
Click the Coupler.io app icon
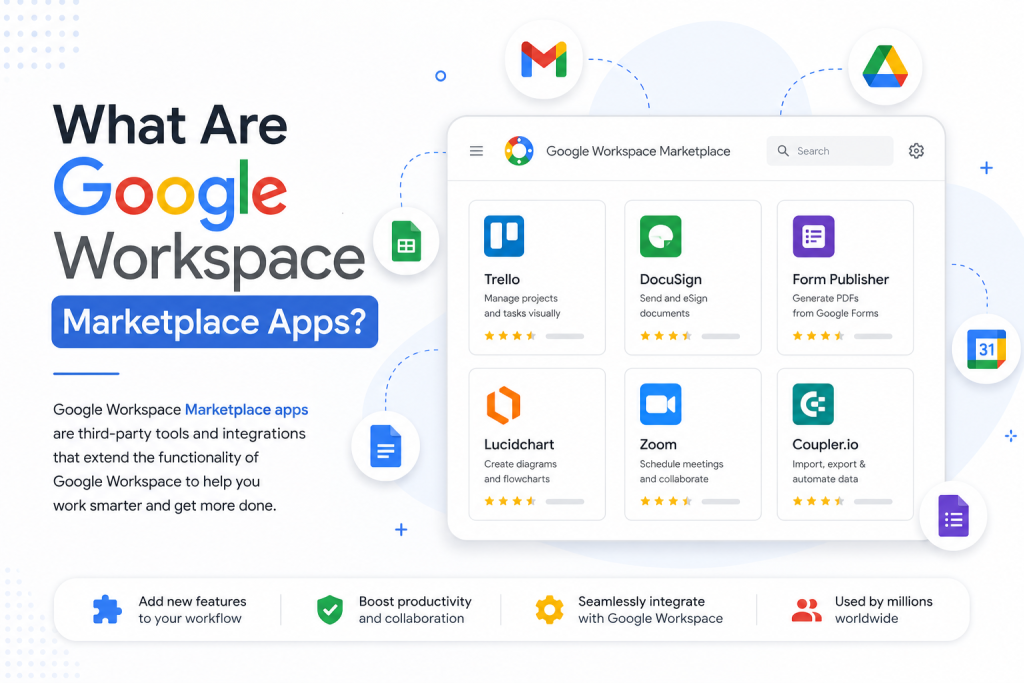(x=813, y=404)
